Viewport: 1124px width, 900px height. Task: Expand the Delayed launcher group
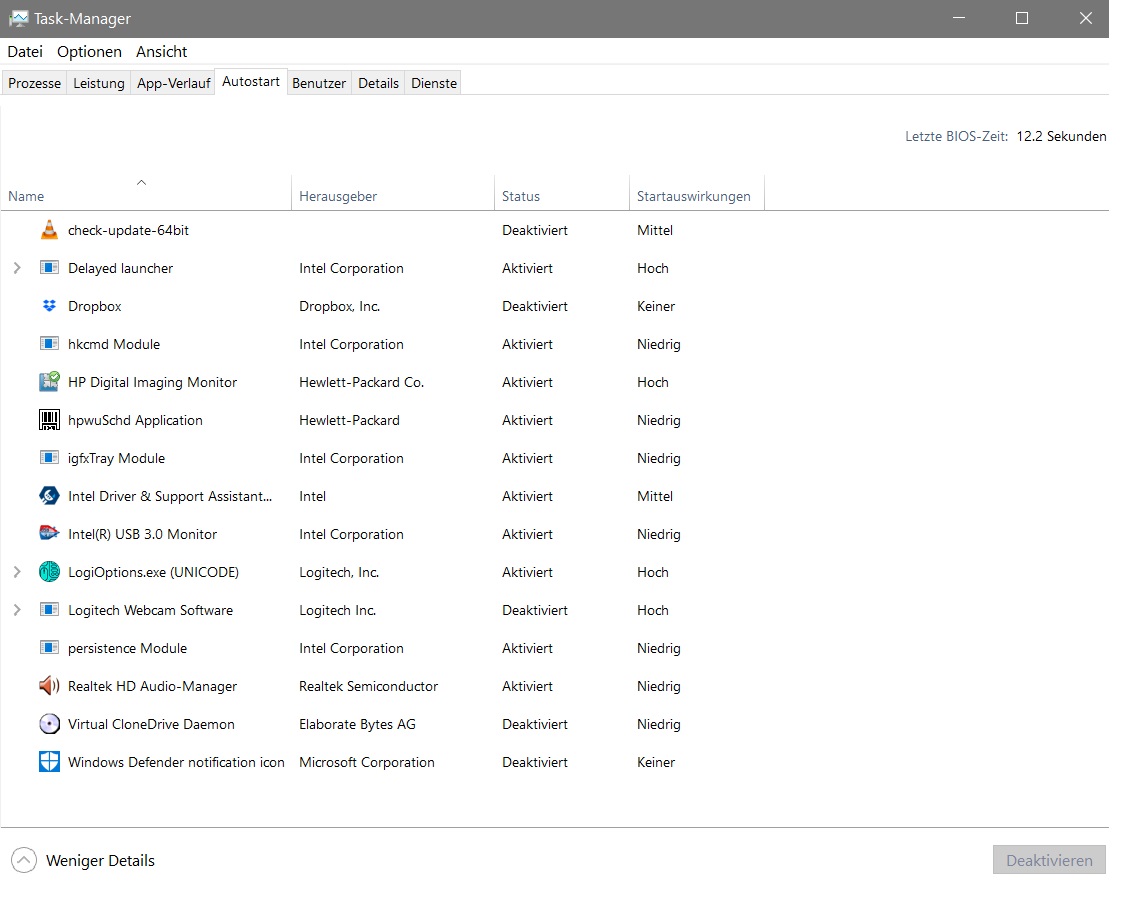(x=17, y=268)
